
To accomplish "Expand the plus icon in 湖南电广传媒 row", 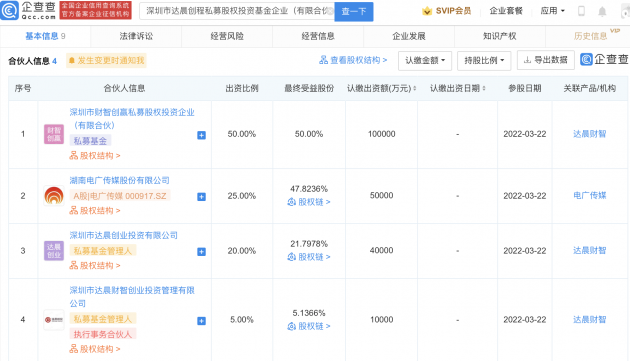I will click(201, 197).
